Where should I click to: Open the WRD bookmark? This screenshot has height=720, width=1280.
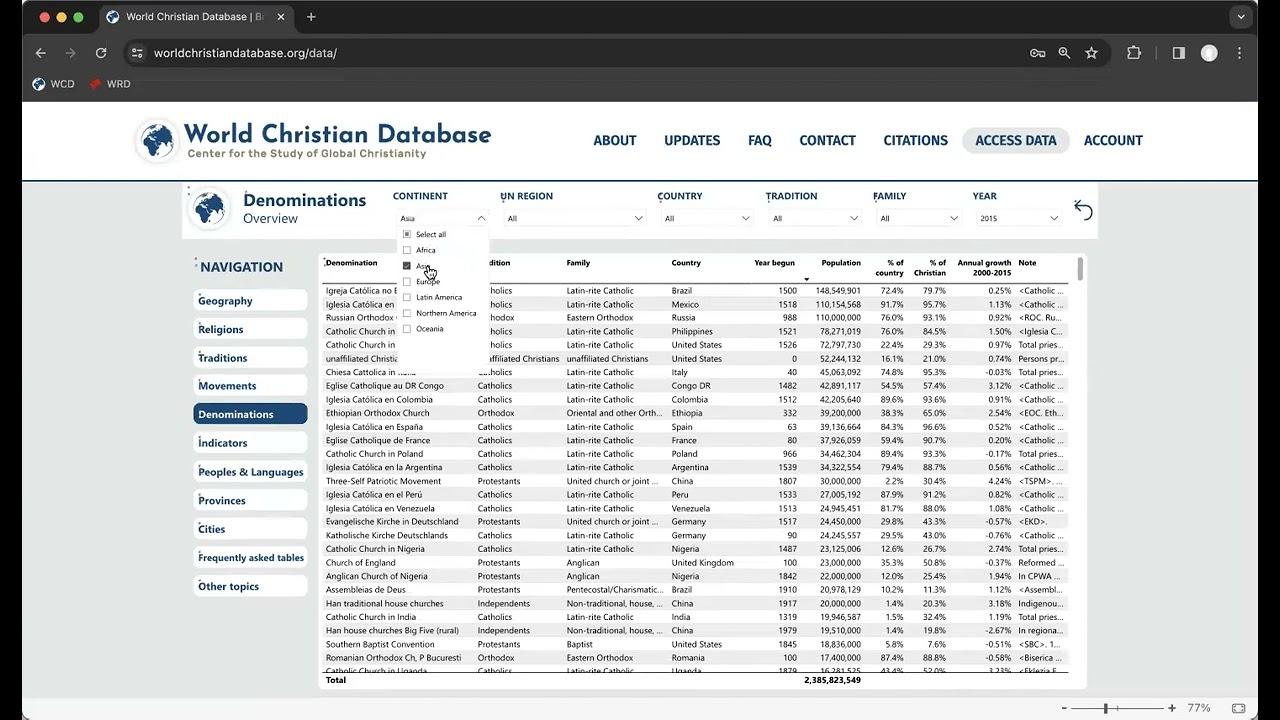coord(110,84)
